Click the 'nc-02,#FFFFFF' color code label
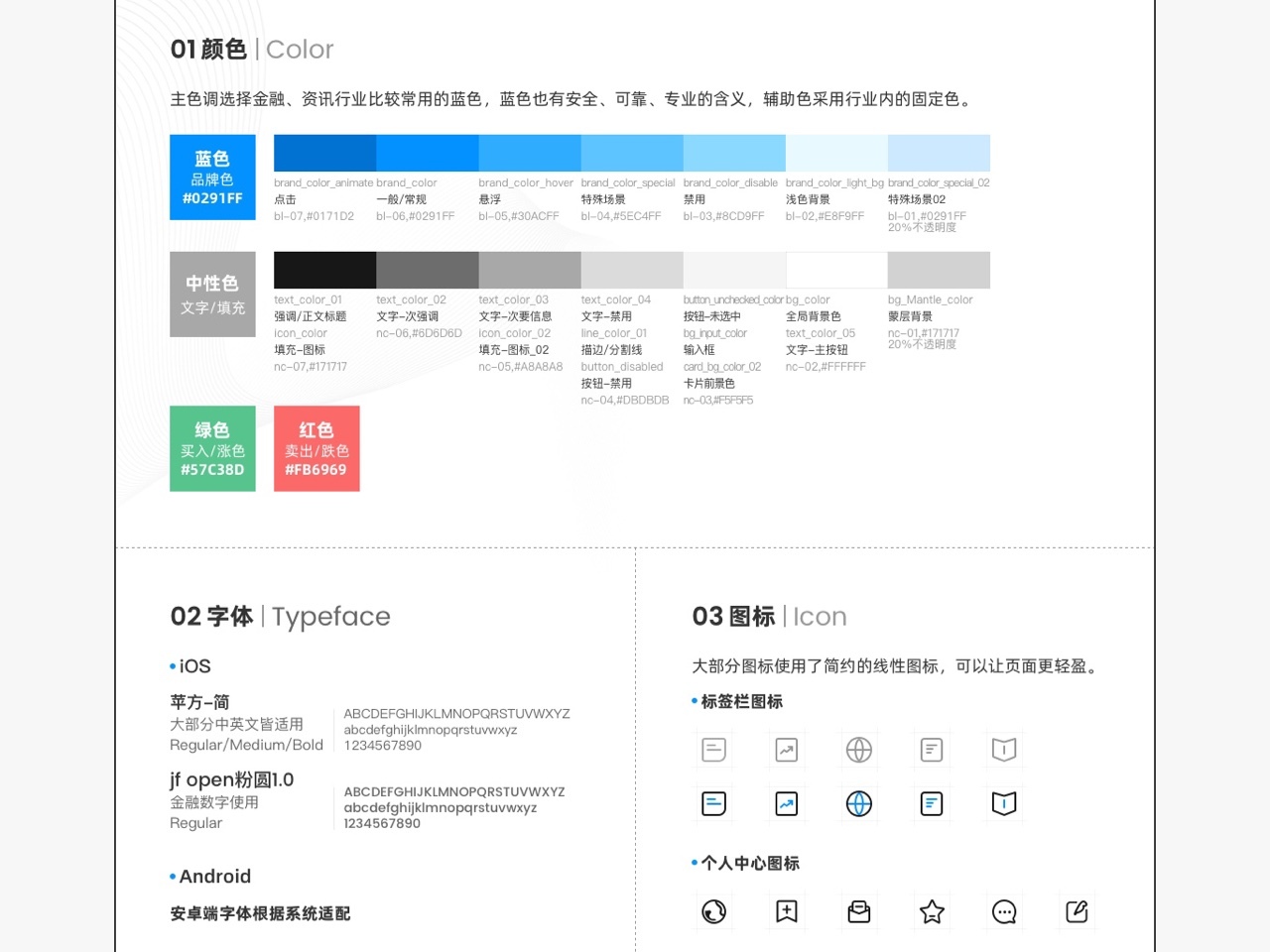 825,367
